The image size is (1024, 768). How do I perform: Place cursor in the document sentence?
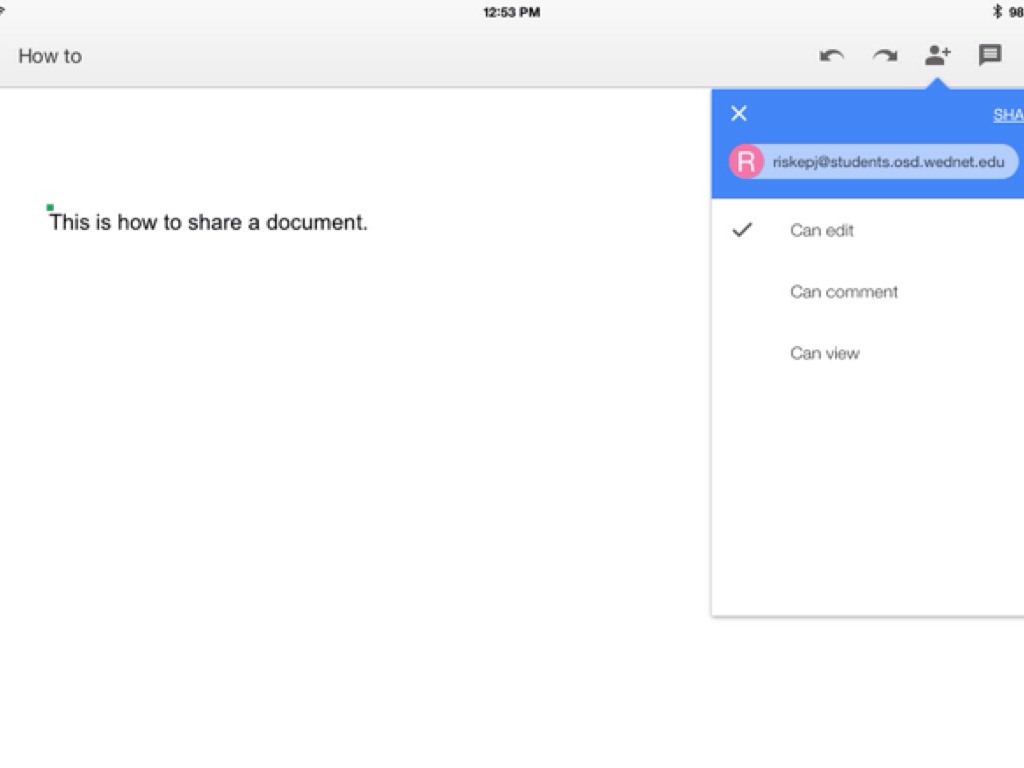coord(208,223)
